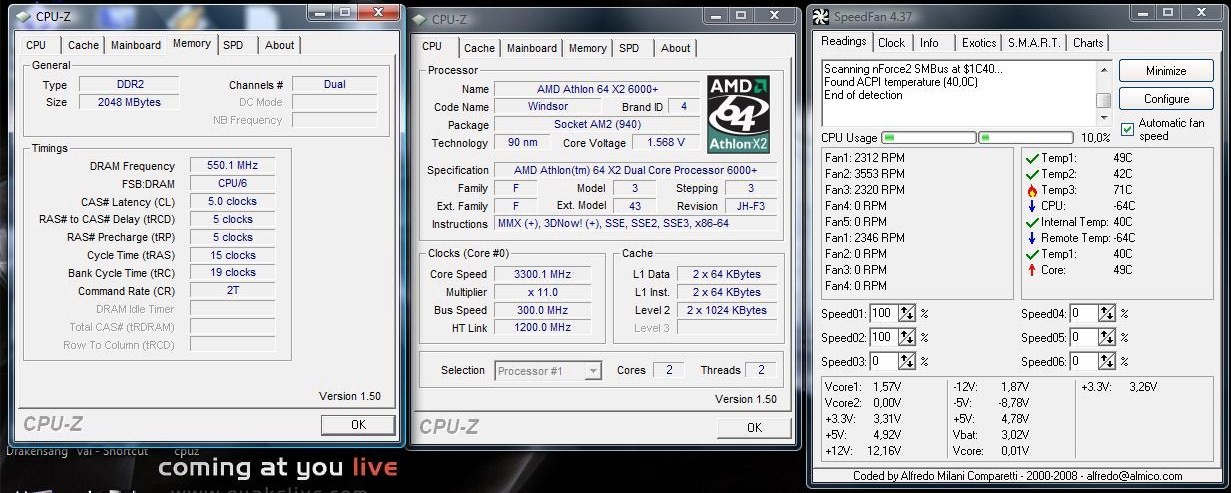The height and width of the screenshot is (493, 1231).
Task: Click the Fan2 3553 RPM reading
Action: [865, 173]
